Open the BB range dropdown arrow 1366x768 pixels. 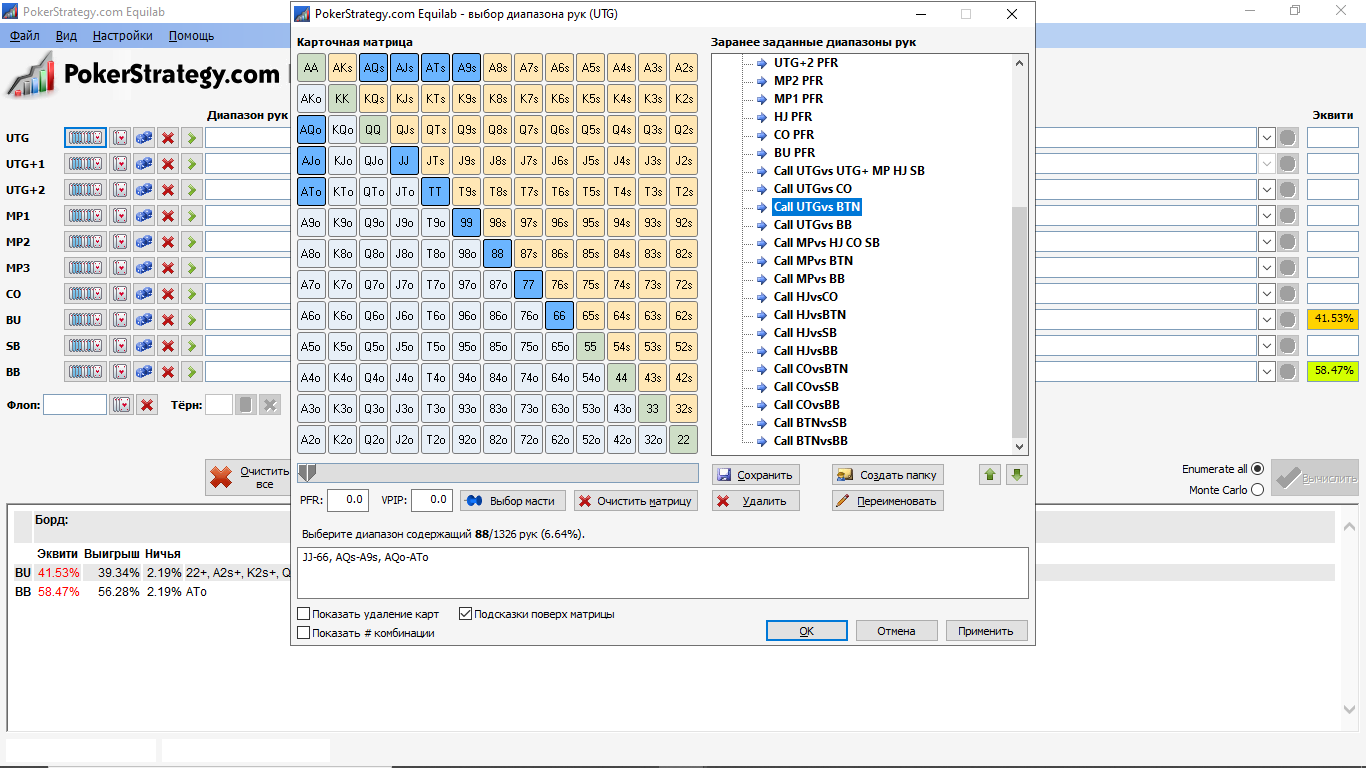(1266, 371)
